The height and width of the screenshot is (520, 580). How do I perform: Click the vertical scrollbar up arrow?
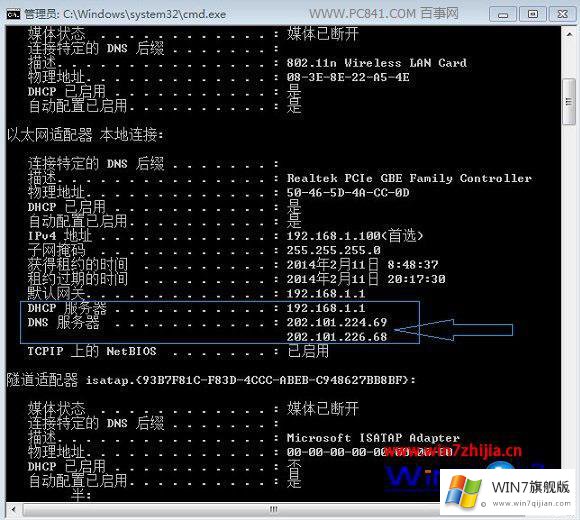[x=569, y=34]
